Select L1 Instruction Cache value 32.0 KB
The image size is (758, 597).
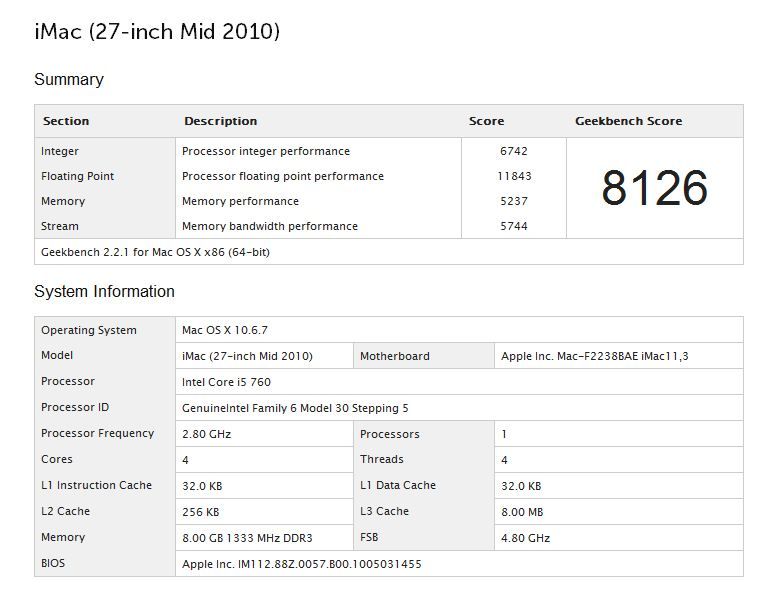[202, 486]
